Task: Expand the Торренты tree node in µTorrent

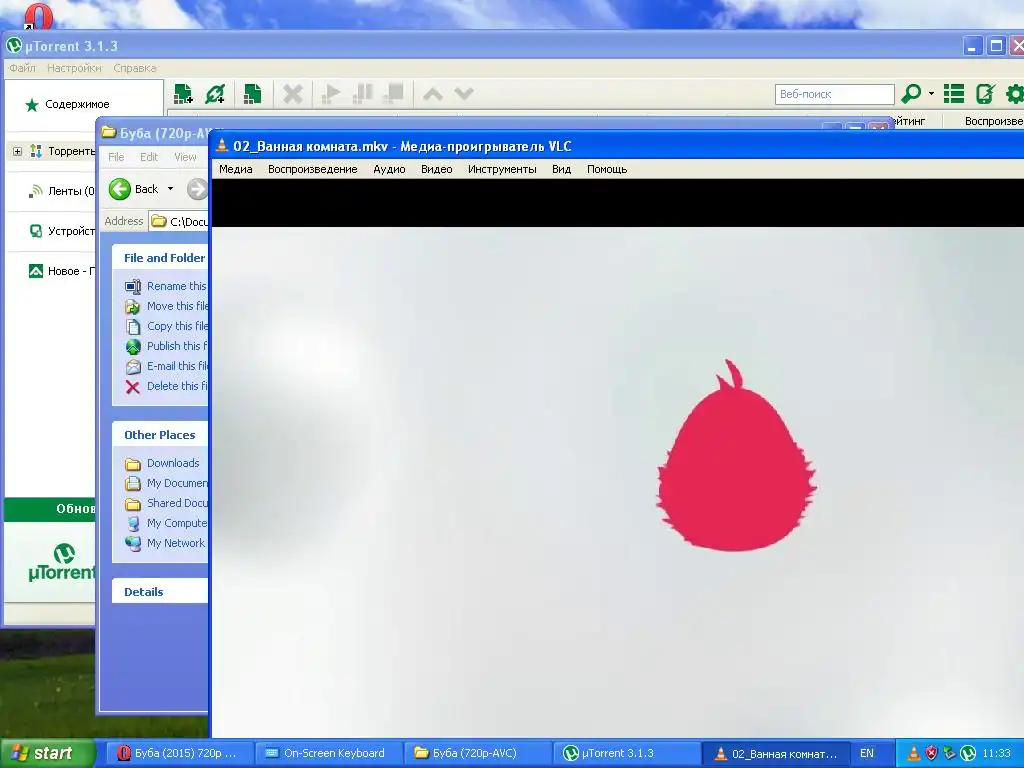Action: 18,152
